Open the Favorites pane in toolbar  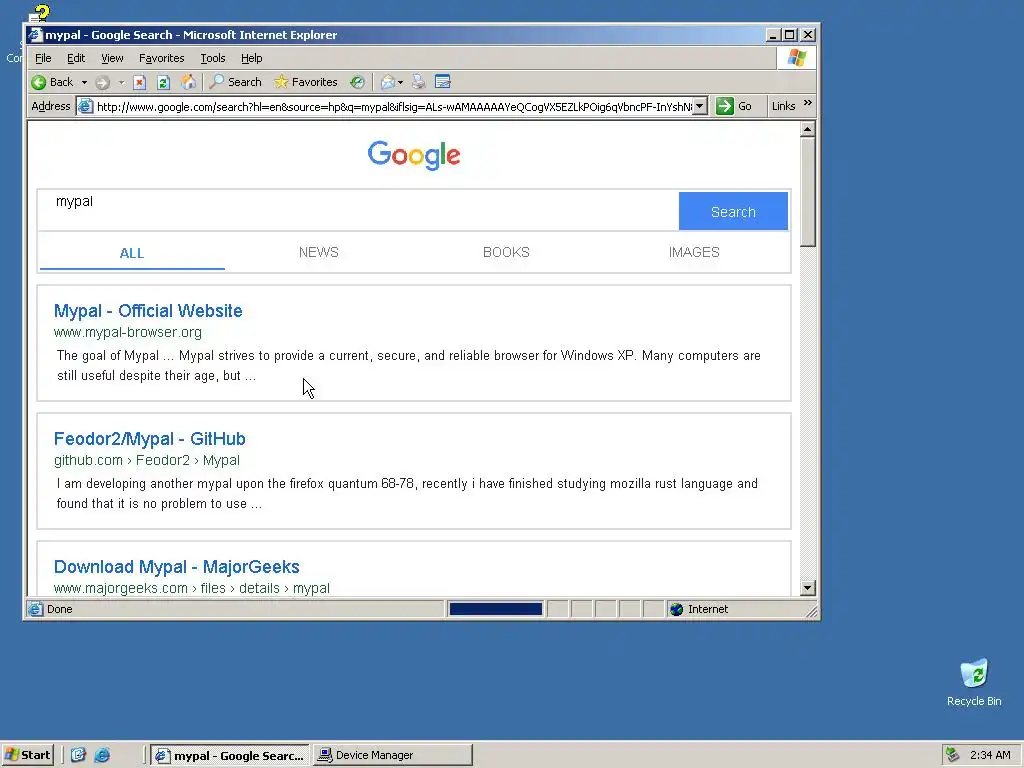click(306, 82)
